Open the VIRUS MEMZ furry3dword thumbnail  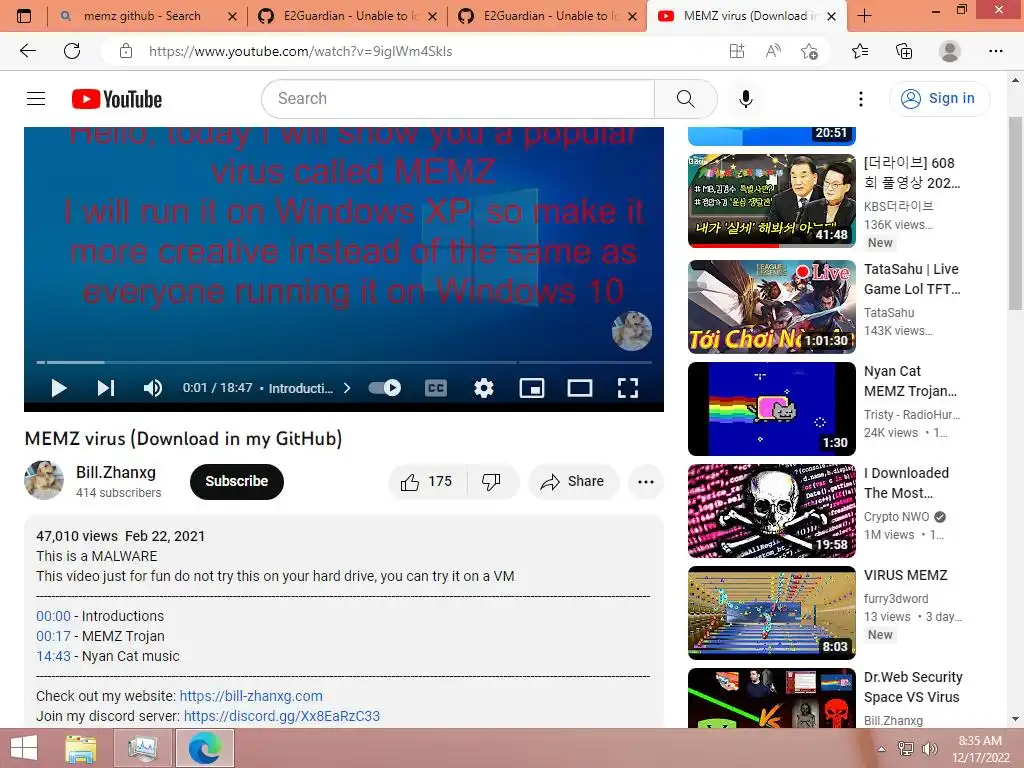click(x=772, y=613)
